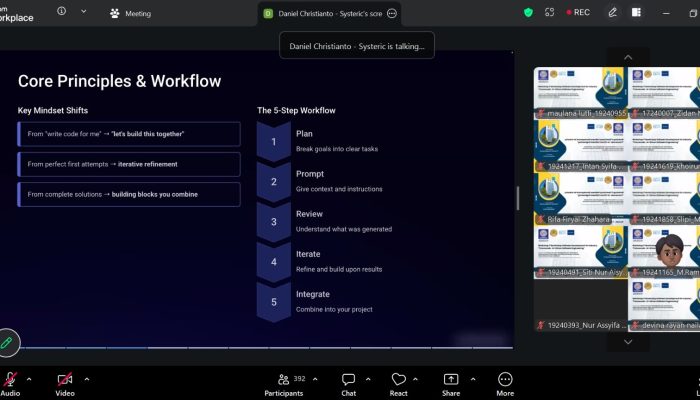Click the Prompt step heading
Image resolution: width=700 pixels, height=400 pixels.
tap(310, 174)
